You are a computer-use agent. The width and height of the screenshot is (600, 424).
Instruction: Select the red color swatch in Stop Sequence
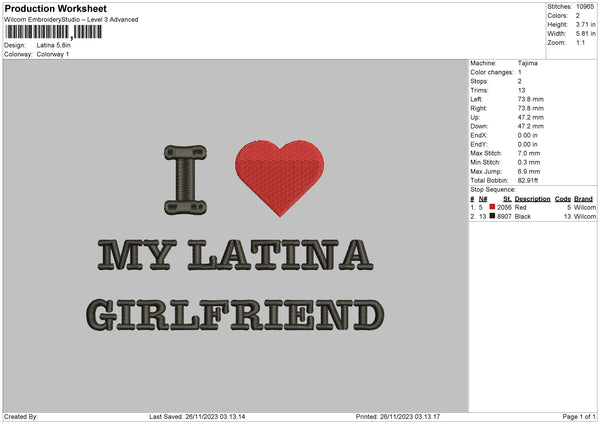pos(493,207)
